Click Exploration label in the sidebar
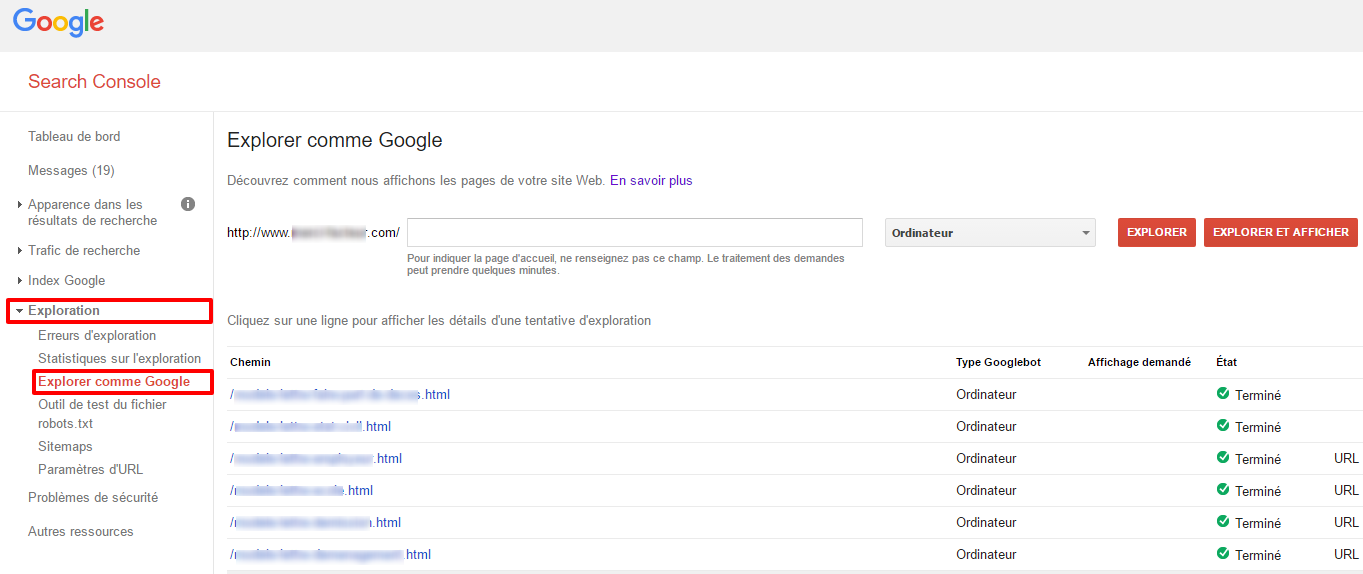This screenshot has width=1363, height=574. (64, 310)
